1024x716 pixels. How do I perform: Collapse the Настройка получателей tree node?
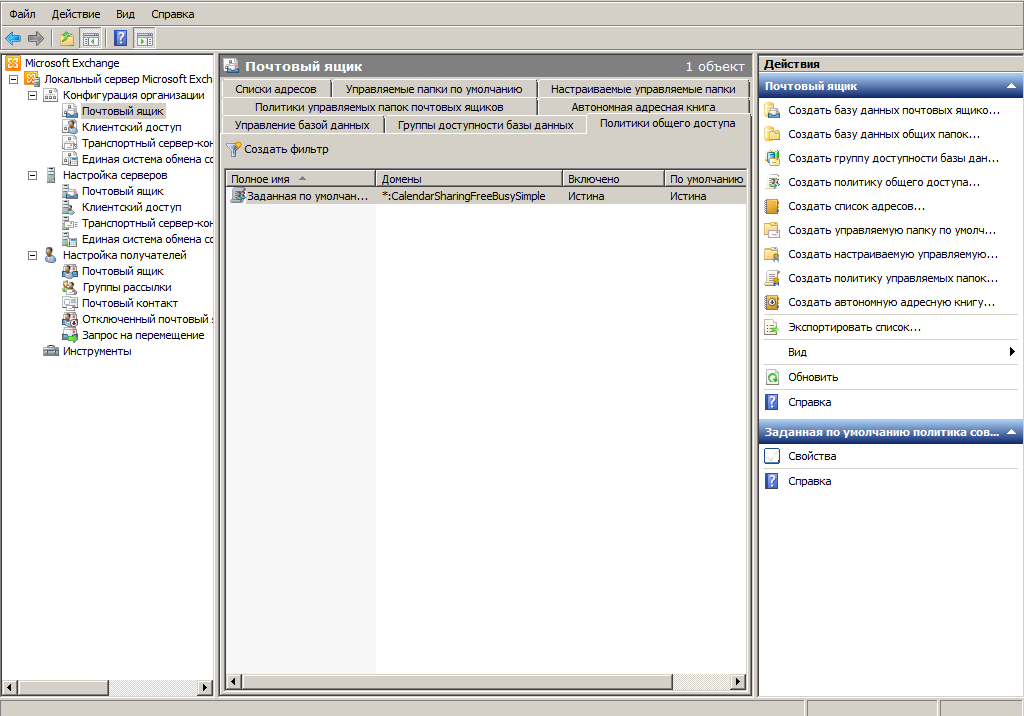tap(32, 255)
